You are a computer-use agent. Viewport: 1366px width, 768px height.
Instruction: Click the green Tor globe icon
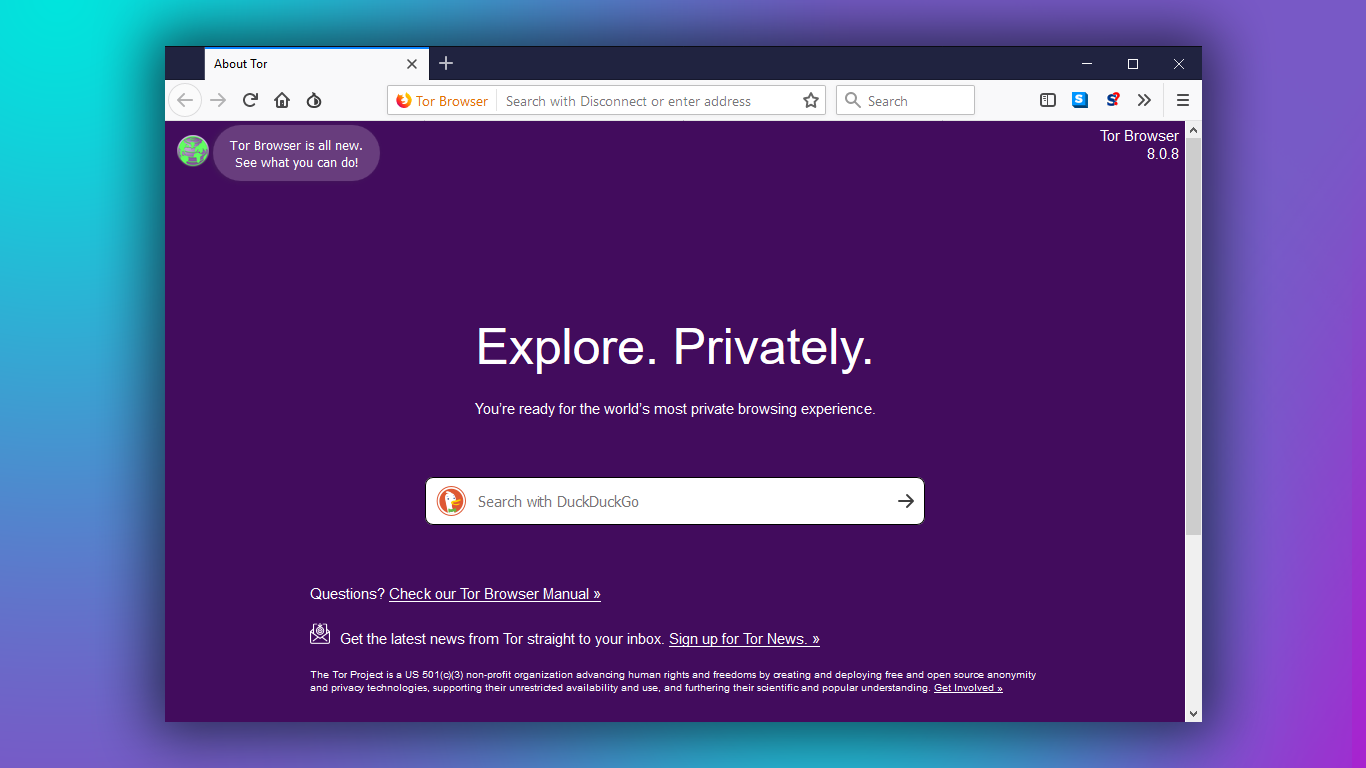(x=193, y=151)
